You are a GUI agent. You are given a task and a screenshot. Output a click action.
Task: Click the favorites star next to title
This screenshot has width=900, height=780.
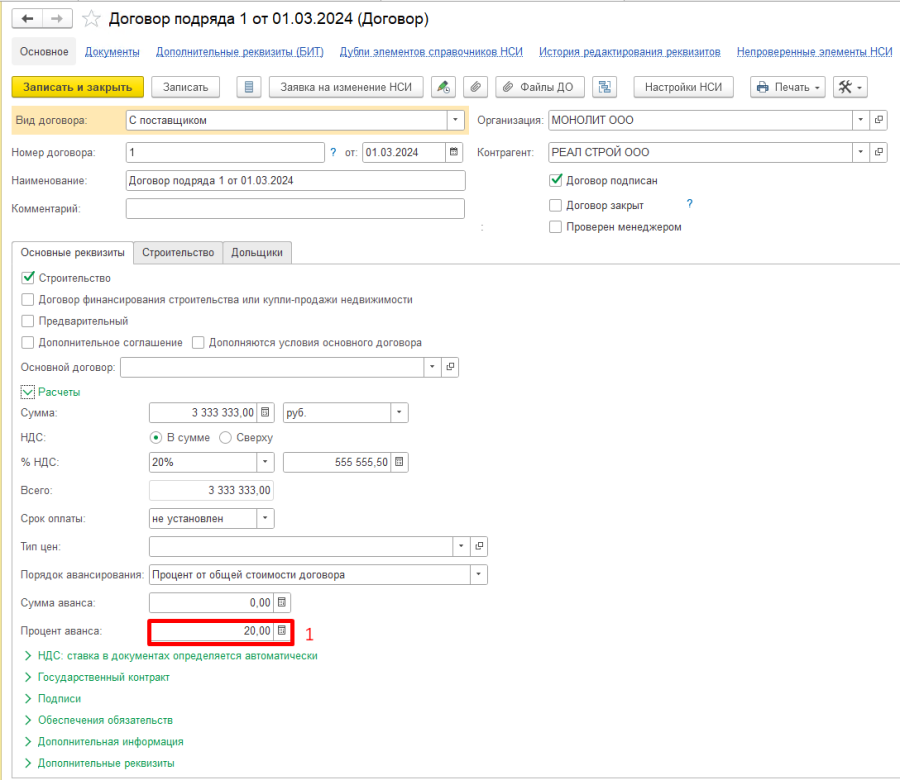tap(91, 19)
